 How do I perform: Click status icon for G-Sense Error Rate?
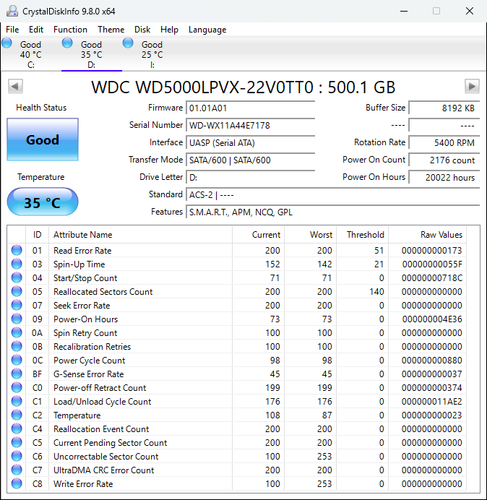click(x=17, y=374)
